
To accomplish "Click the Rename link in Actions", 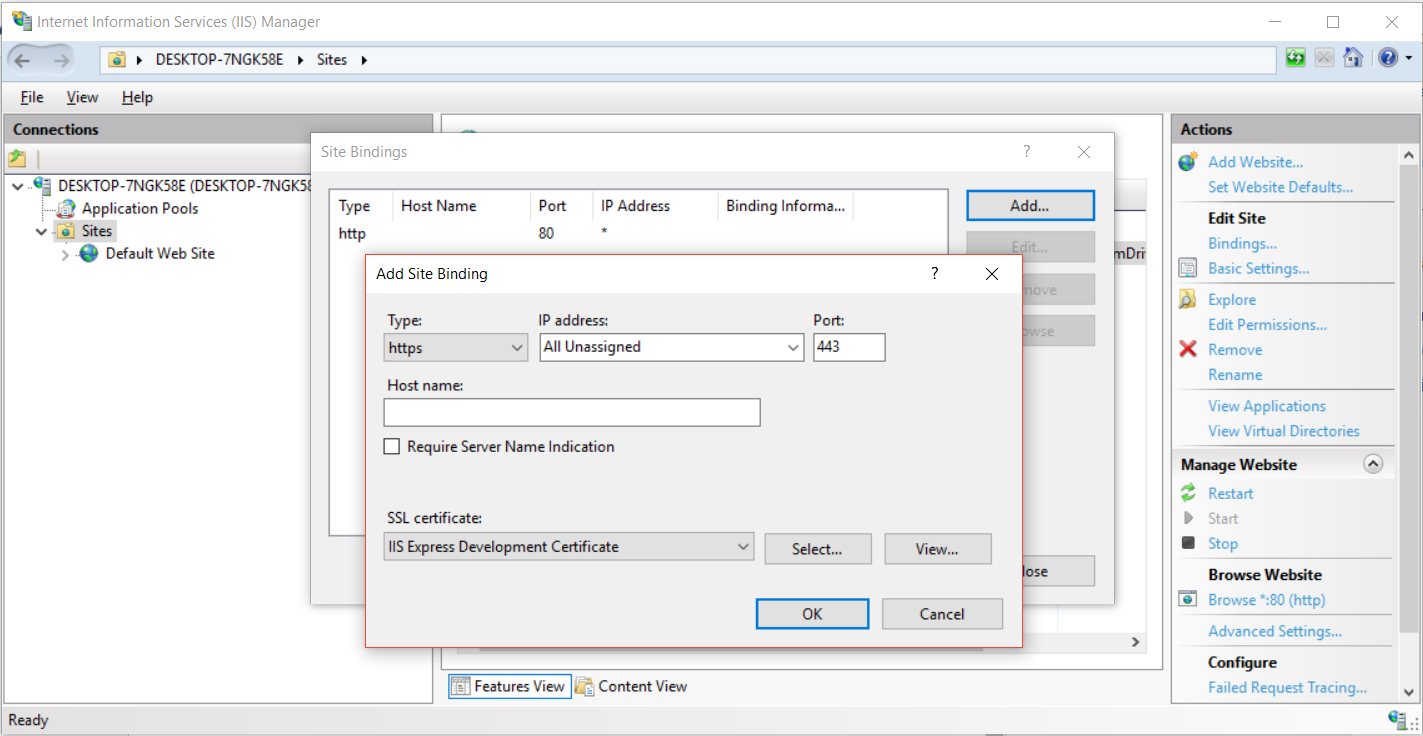I will point(1235,374).
